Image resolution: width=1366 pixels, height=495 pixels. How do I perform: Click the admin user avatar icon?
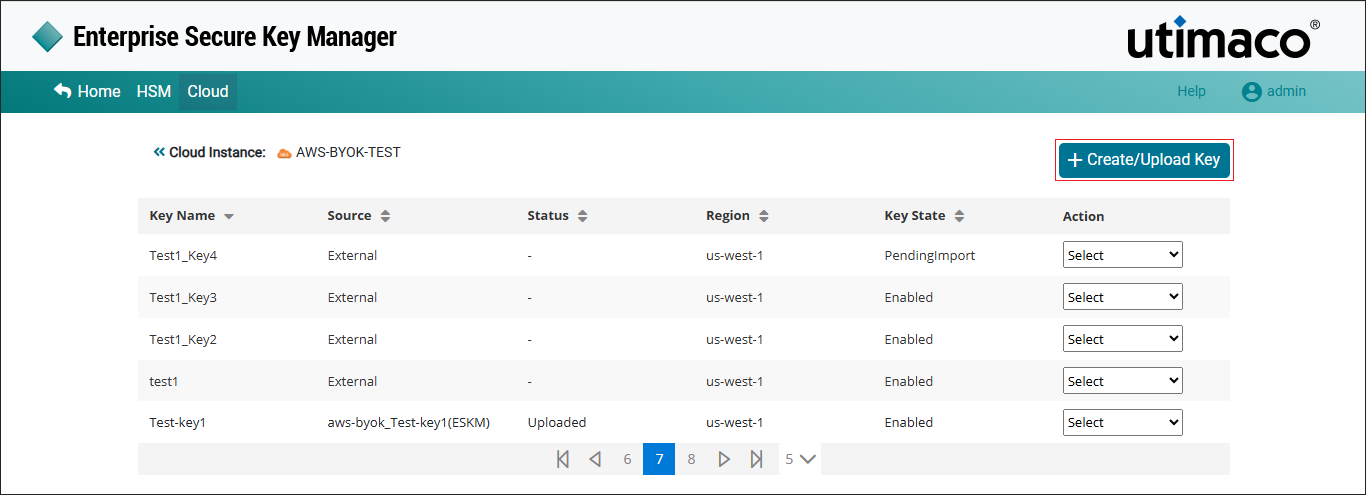pyautogui.click(x=1251, y=91)
